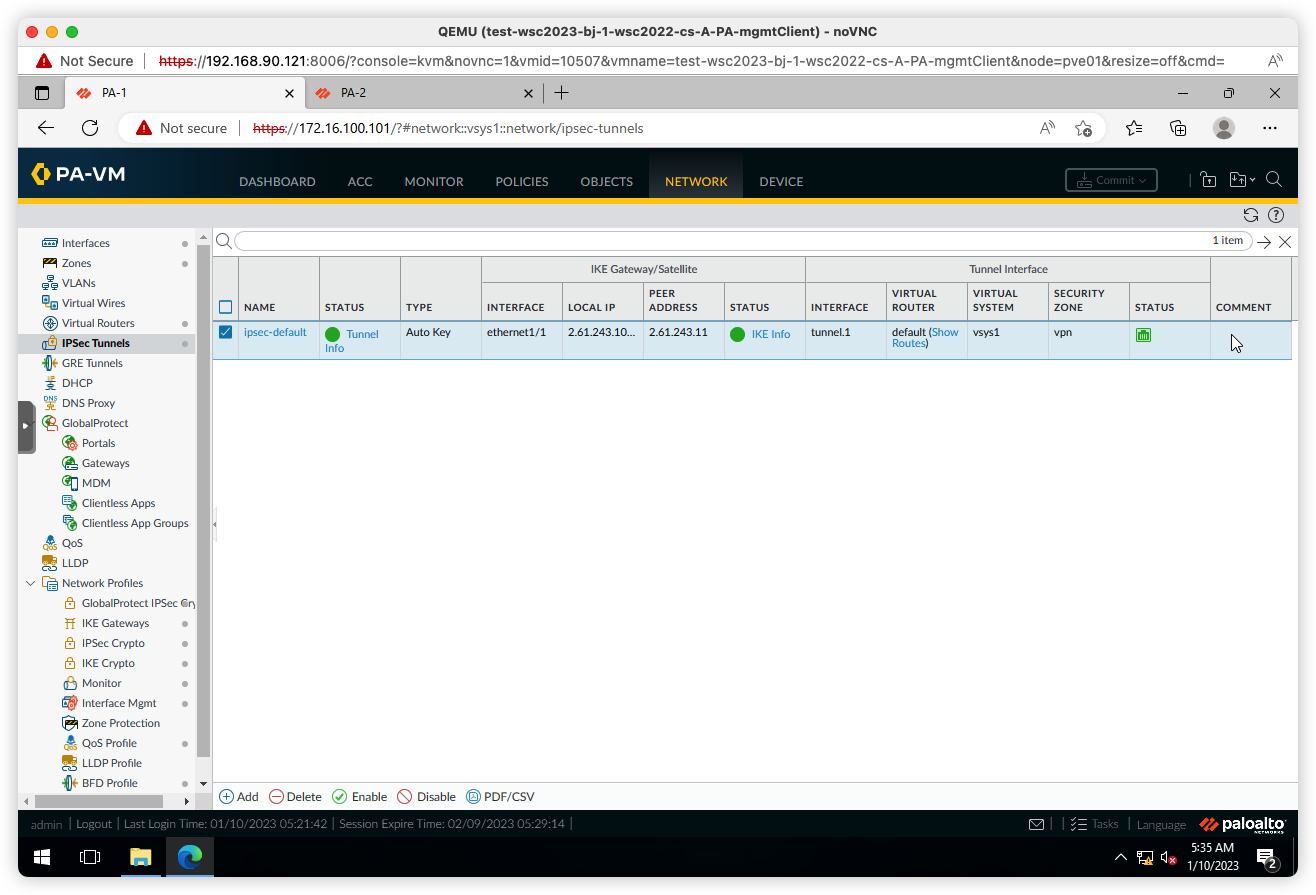Screen dimensions: 1316x895
Task: Open the Tunnel Info link
Action: (352, 341)
